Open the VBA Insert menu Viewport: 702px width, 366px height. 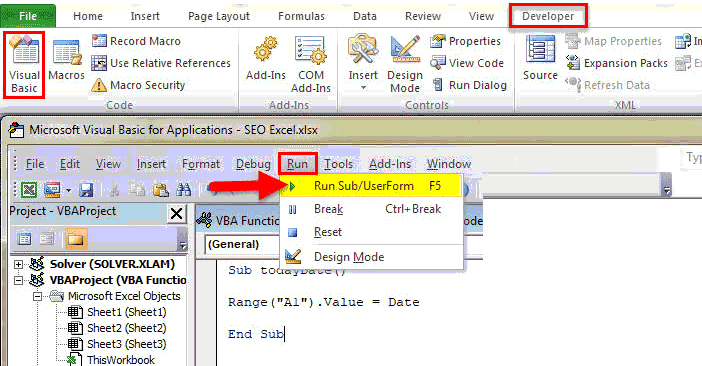pos(151,164)
